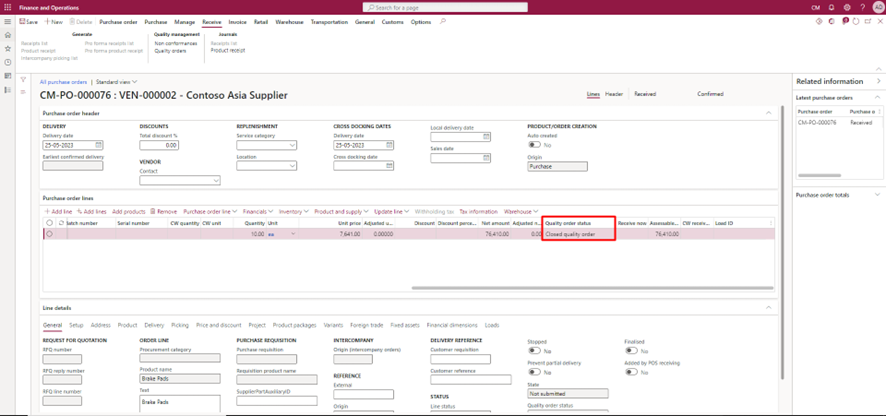Select all lines header radio circle
Screen dimensions: 886x416
(x=50, y=223)
